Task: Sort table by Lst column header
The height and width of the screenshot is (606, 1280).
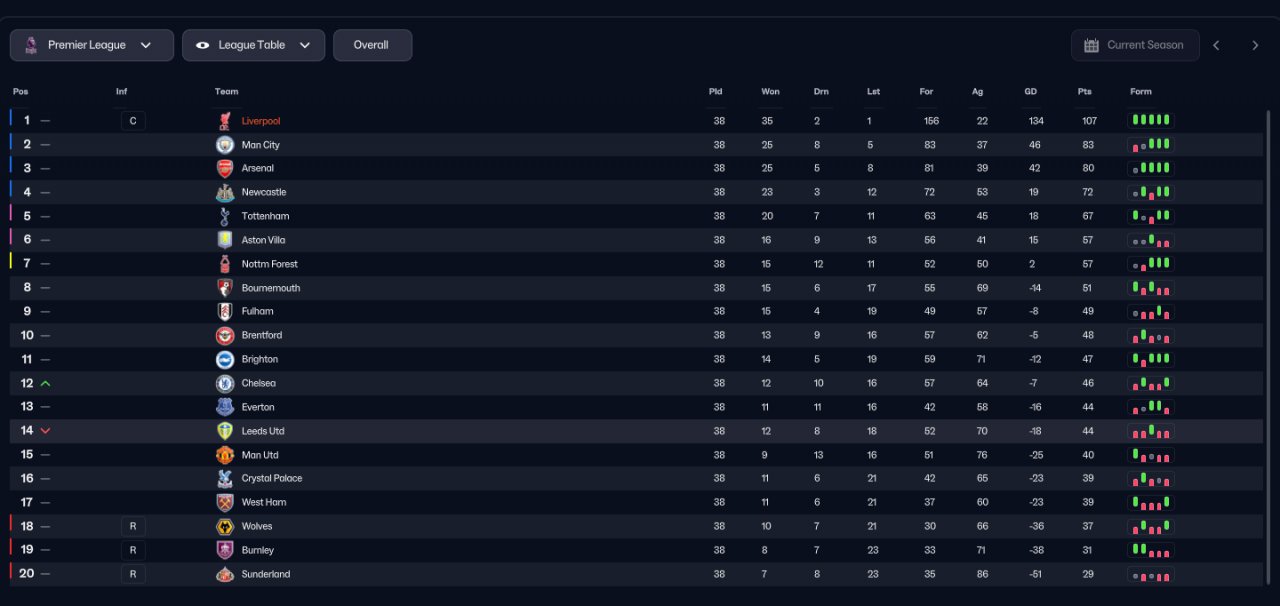Action: 873,92
